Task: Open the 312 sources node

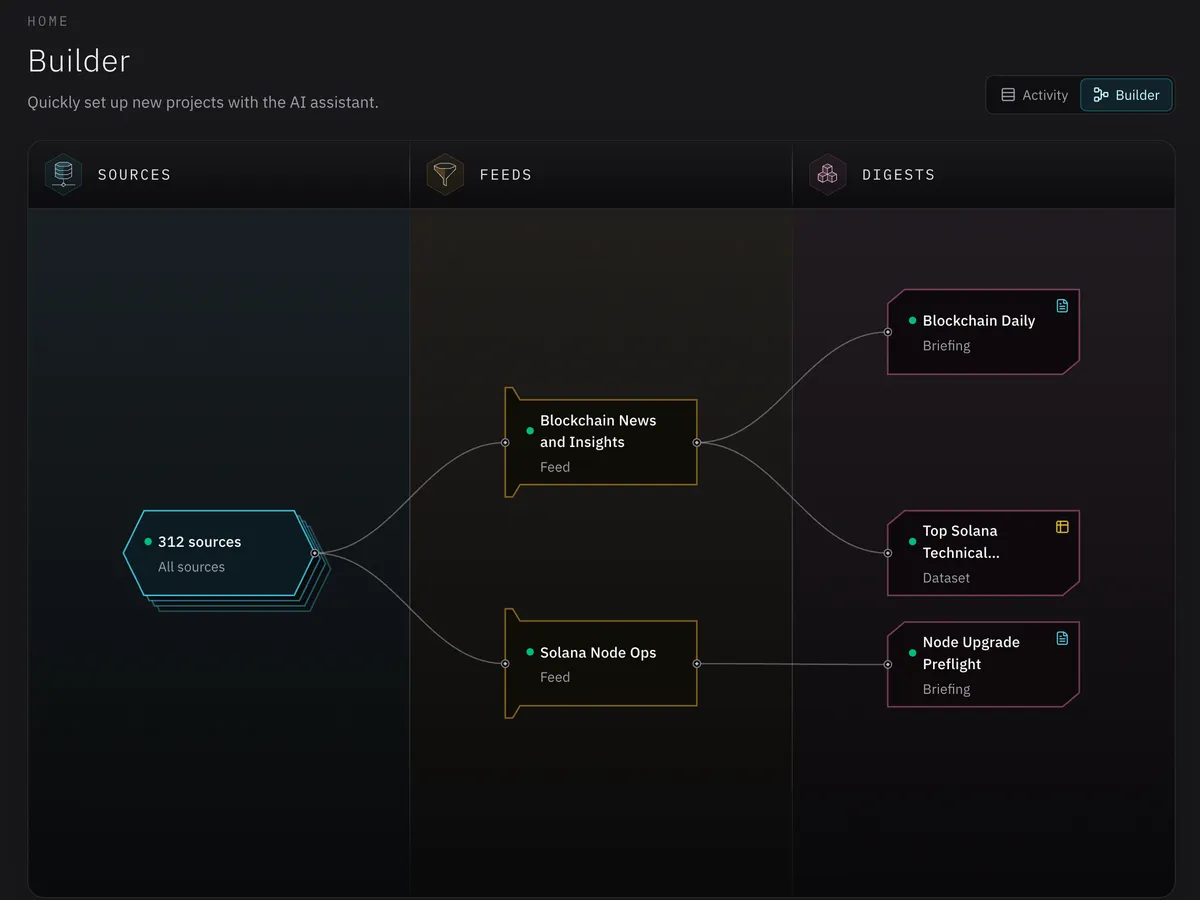Action: pyautogui.click(x=218, y=553)
